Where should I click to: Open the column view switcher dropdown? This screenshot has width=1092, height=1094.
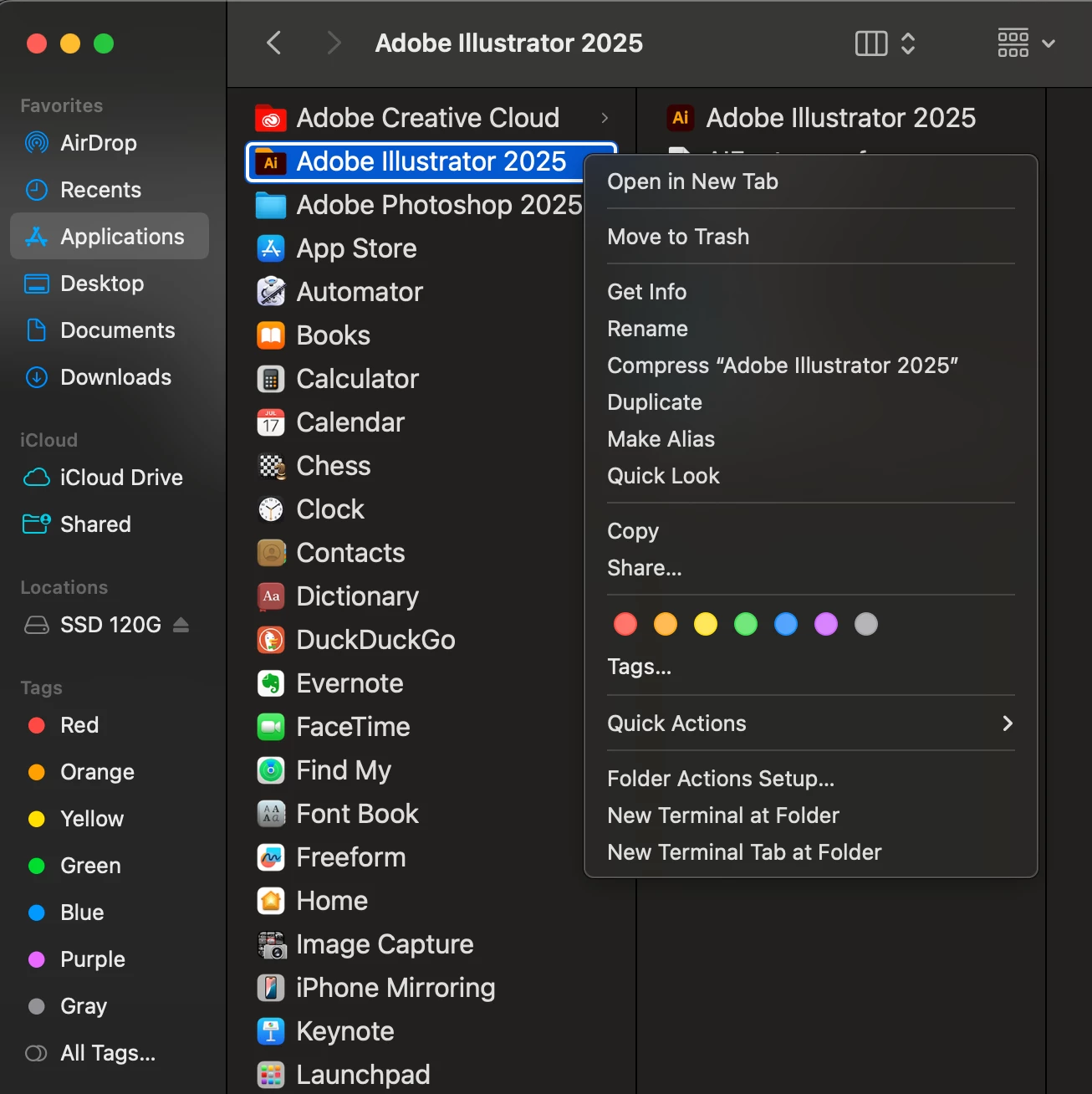pos(885,43)
